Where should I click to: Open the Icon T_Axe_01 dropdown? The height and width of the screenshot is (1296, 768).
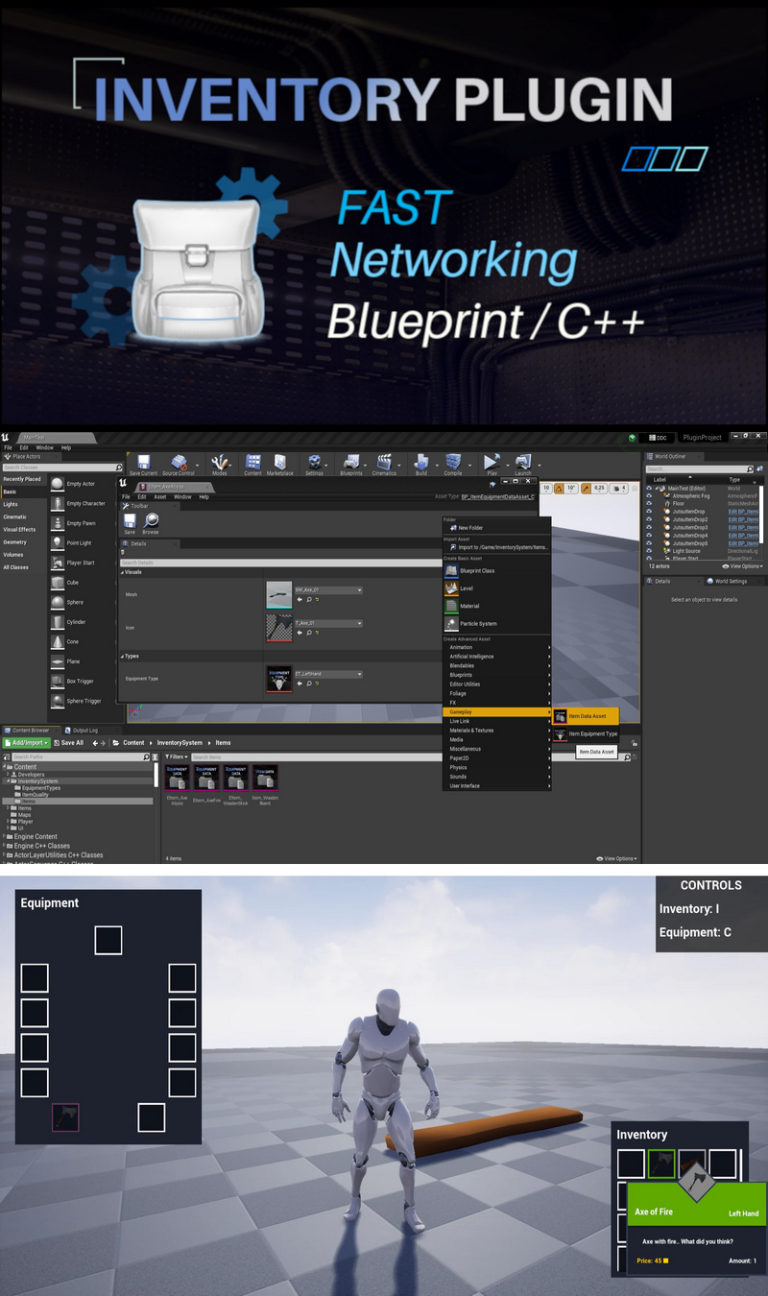(x=328, y=623)
